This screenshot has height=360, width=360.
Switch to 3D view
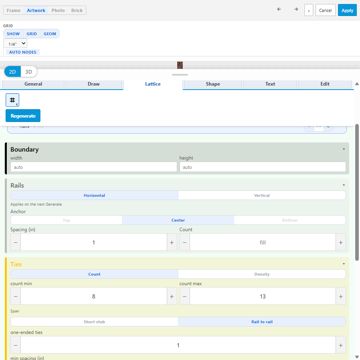29,72
